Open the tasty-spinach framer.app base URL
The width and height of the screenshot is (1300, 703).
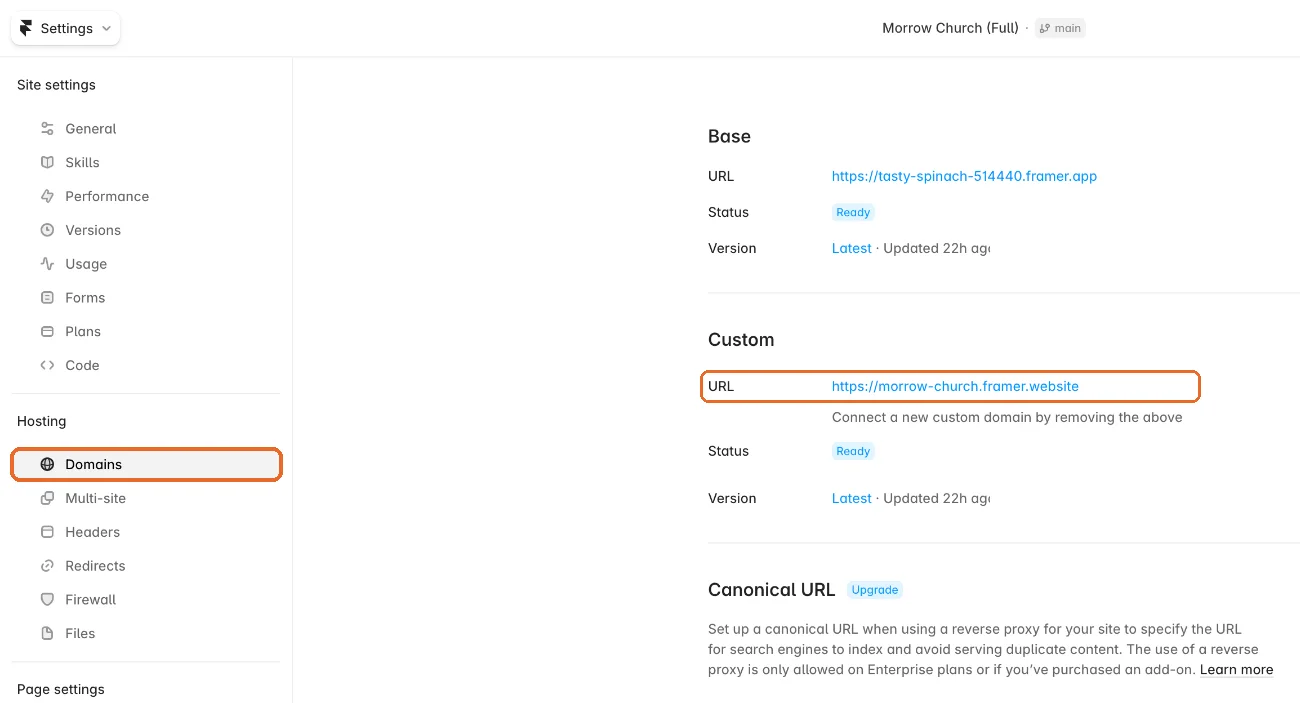pos(964,176)
